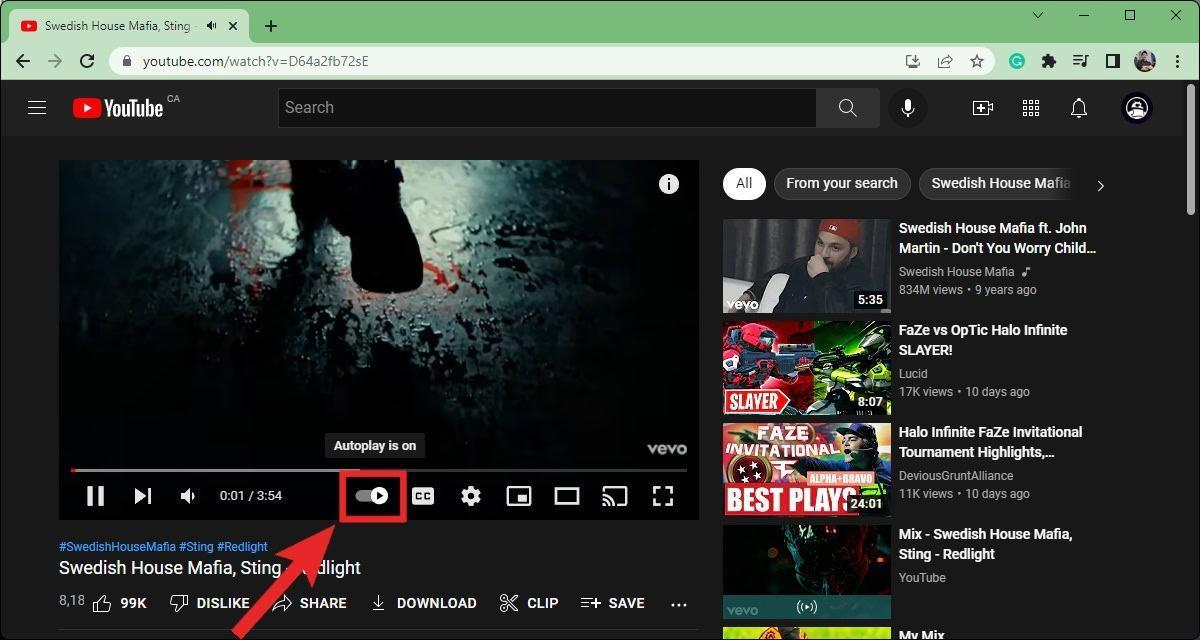The width and height of the screenshot is (1200, 640).
Task: Expand more actions via the three dots
Action: coord(679,604)
